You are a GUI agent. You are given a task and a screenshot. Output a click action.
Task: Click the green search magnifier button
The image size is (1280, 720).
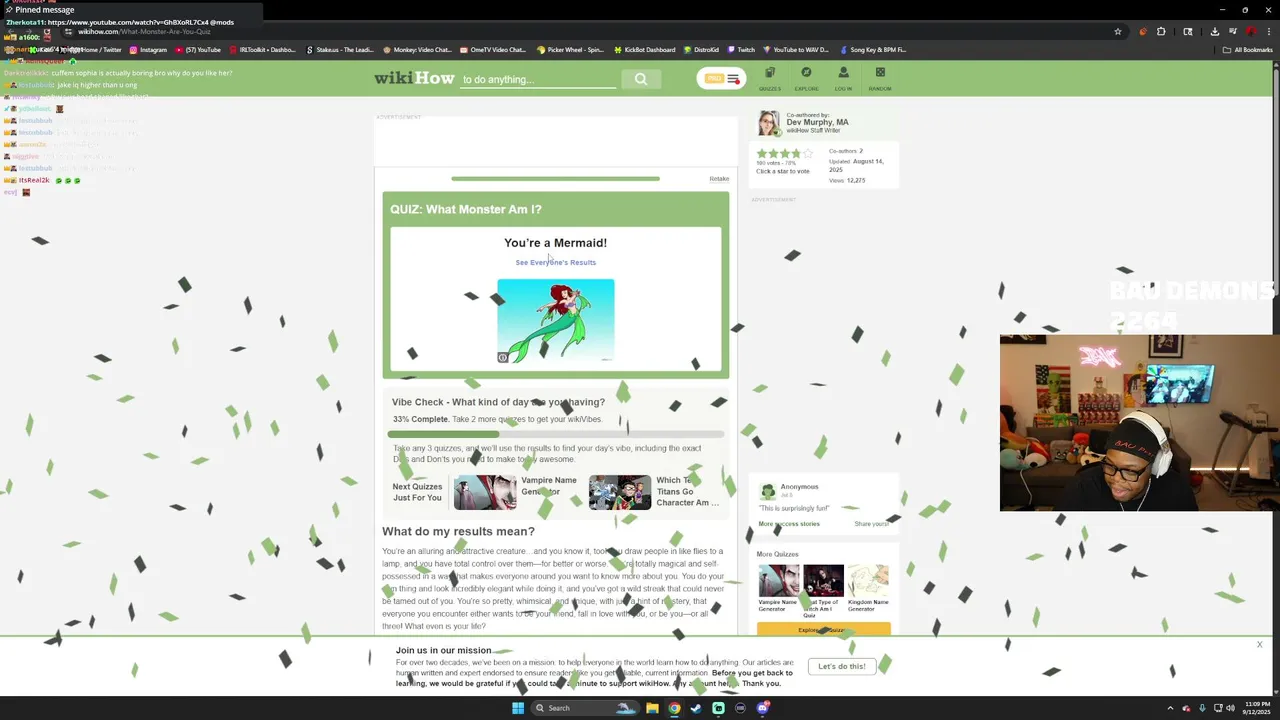pyautogui.click(x=640, y=79)
